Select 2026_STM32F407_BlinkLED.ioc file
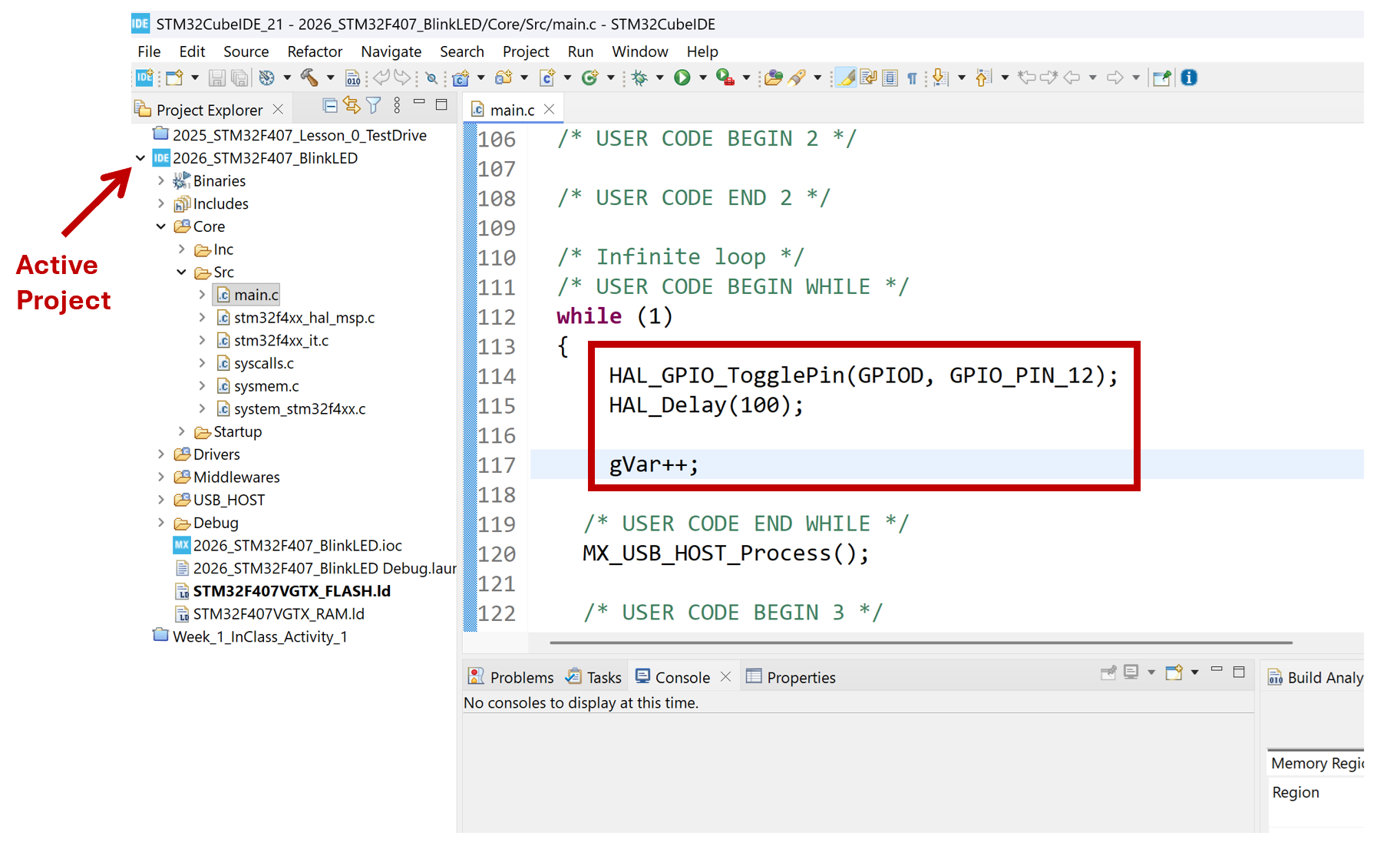The width and height of the screenshot is (1400, 849). (x=288, y=546)
